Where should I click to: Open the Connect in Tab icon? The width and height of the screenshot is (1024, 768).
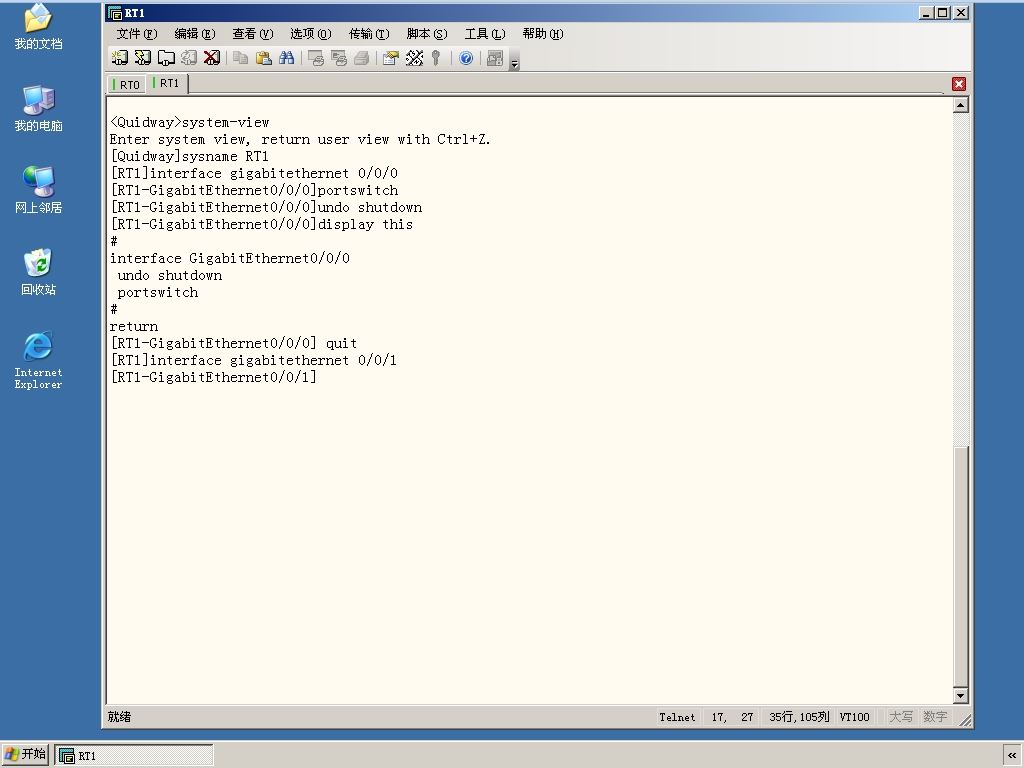pyautogui.click(x=166, y=58)
